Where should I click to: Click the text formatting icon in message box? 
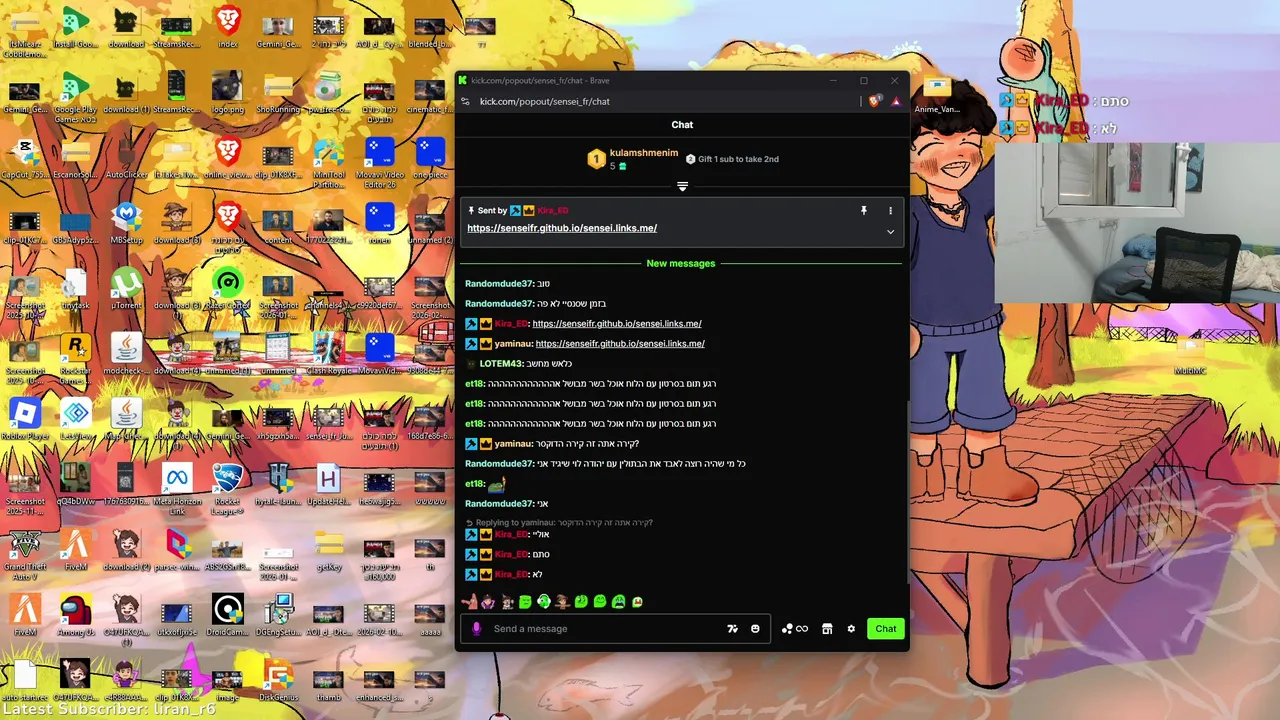pyautogui.click(x=732, y=629)
